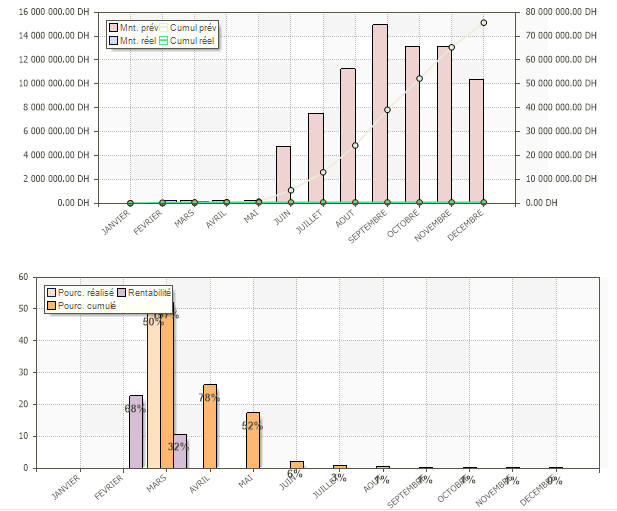The image size is (617, 511).
Task: Click the small orange 6% JUIN bar
Action: coord(296,464)
